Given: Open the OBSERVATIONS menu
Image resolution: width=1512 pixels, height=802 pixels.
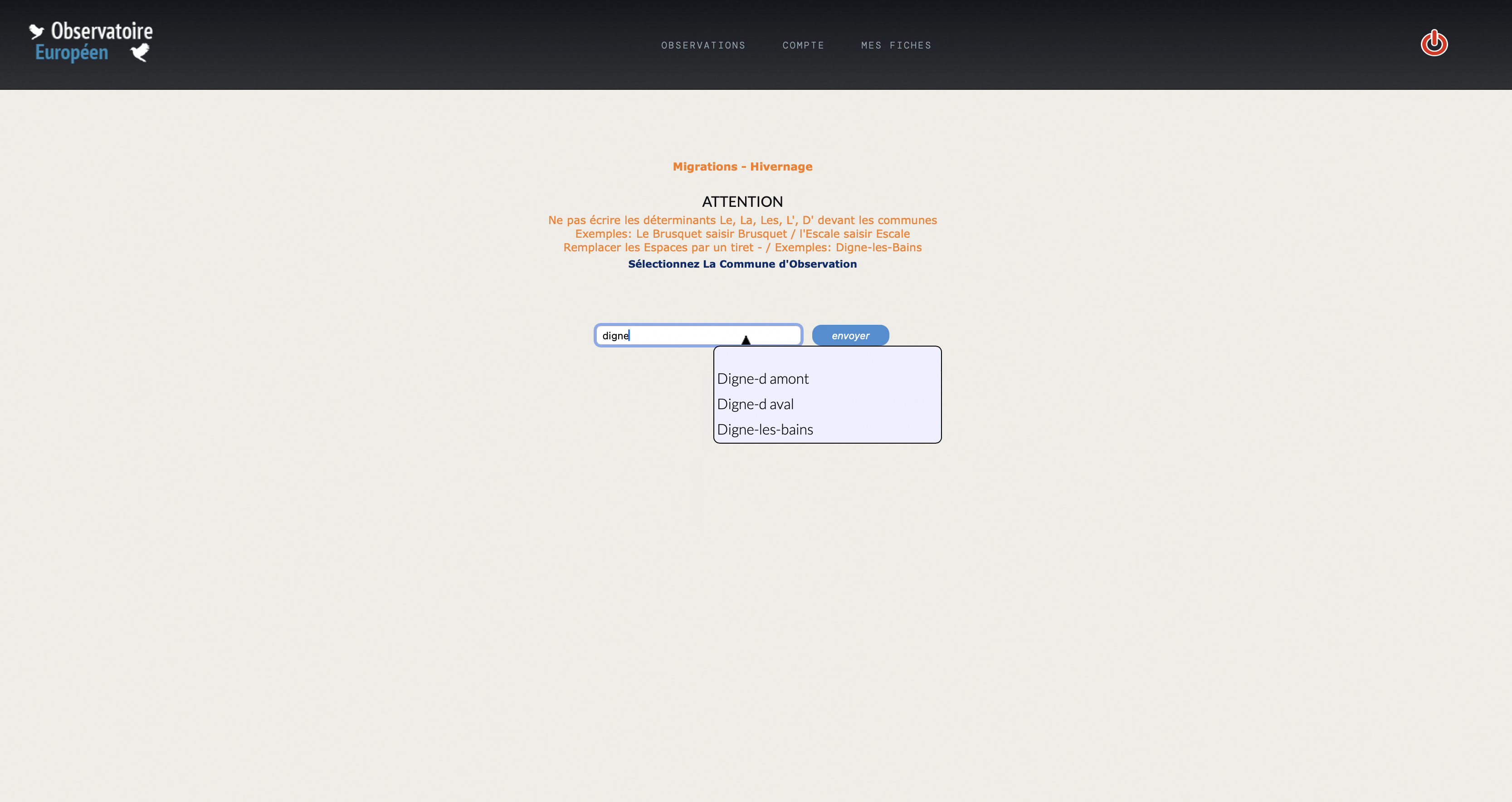Looking at the screenshot, I should tap(702, 45).
